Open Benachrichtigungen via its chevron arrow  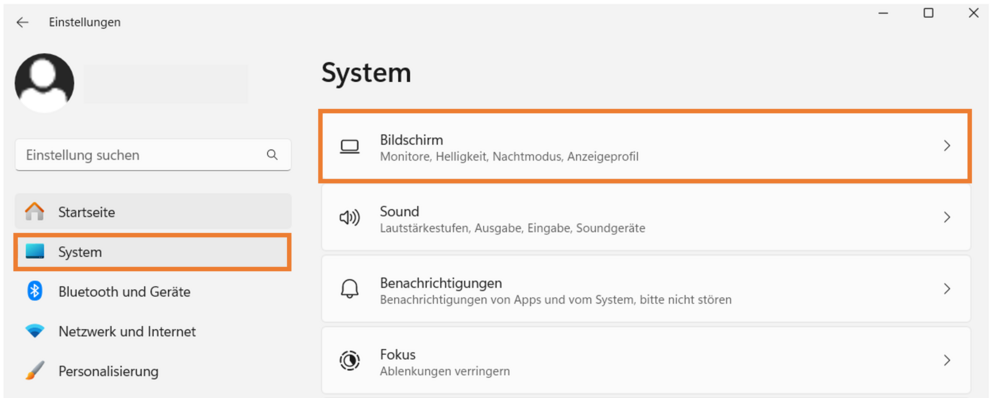tap(947, 289)
